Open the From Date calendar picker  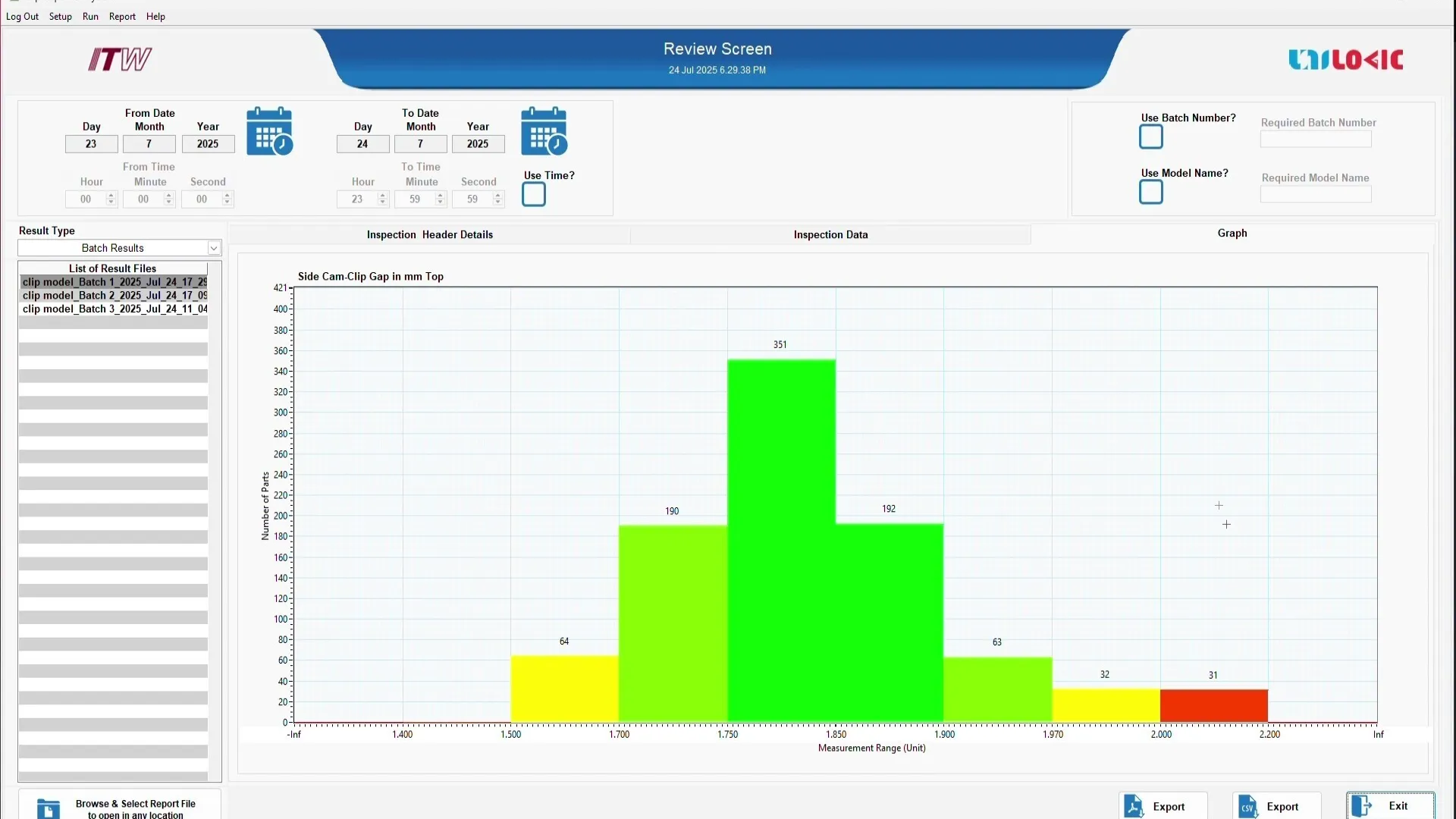pyautogui.click(x=269, y=130)
